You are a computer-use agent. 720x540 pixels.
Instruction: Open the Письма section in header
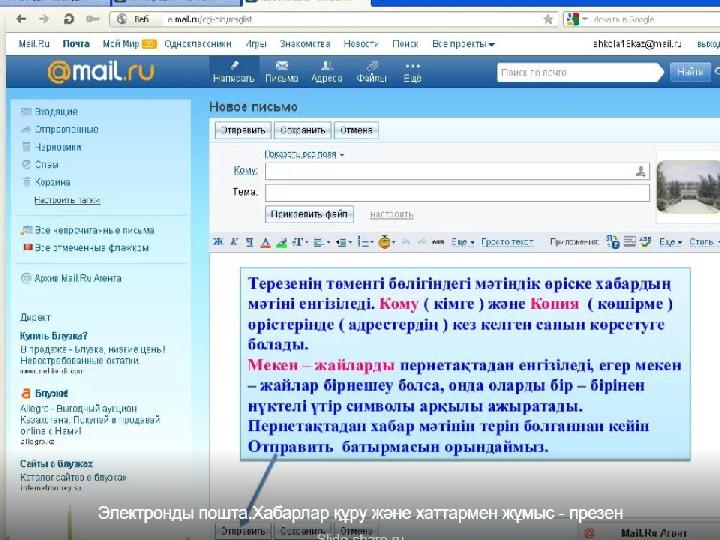pyautogui.click(x=281, y=72)
